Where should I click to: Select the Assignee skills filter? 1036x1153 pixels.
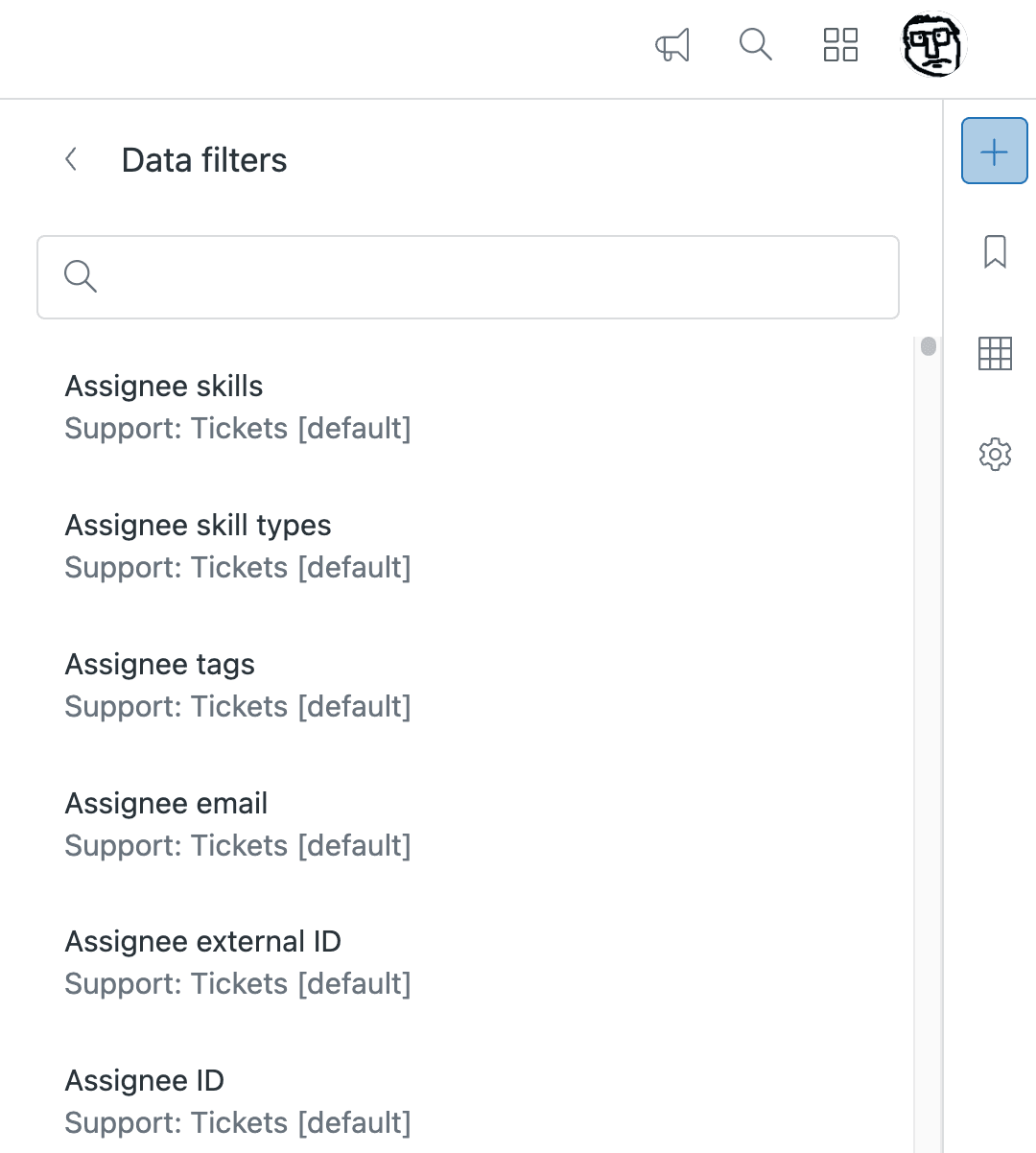(164, 386)
